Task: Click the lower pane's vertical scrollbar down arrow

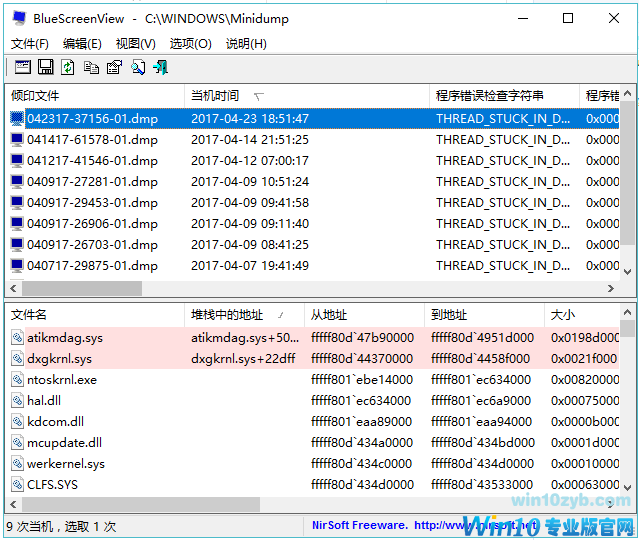Action: click(628, 486)
